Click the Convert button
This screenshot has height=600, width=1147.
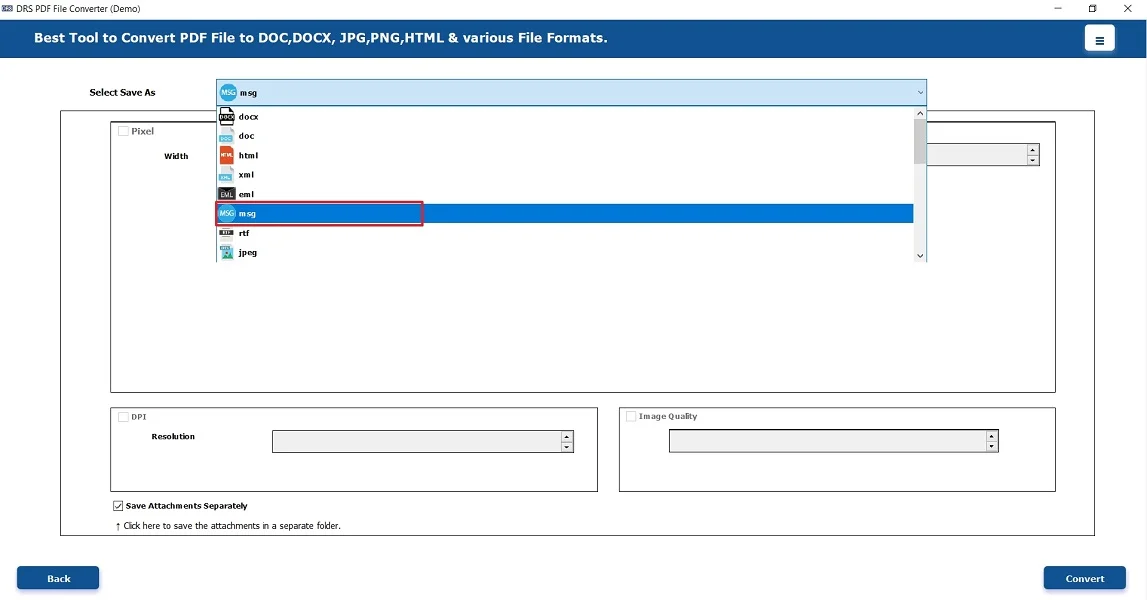click(1084, 578)
